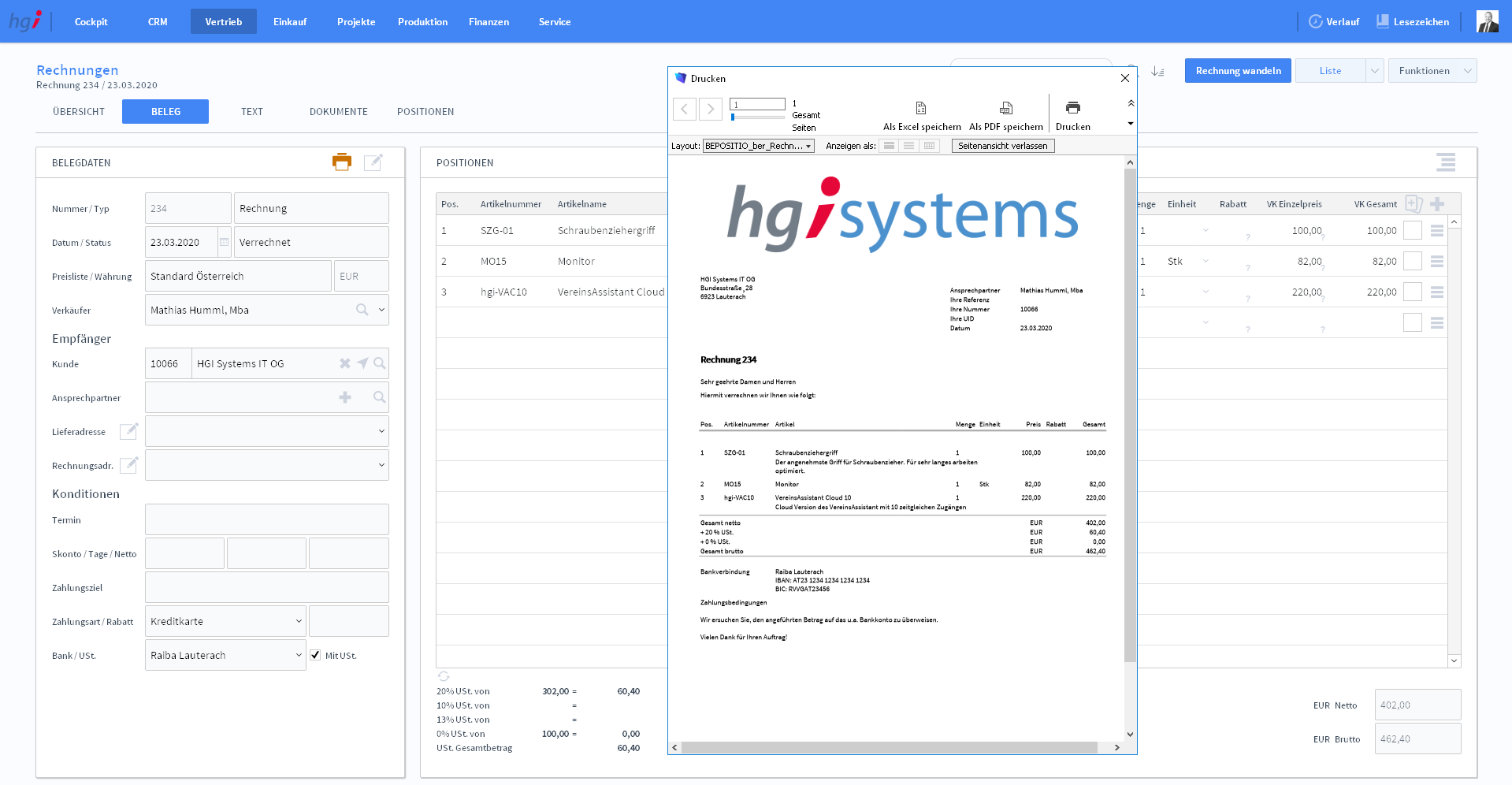The width and height of the screenshot is (1512, 785).
Task: Click Seitenansicht verlassen button
Action: pyautogui.click(x=1002, y=146)
